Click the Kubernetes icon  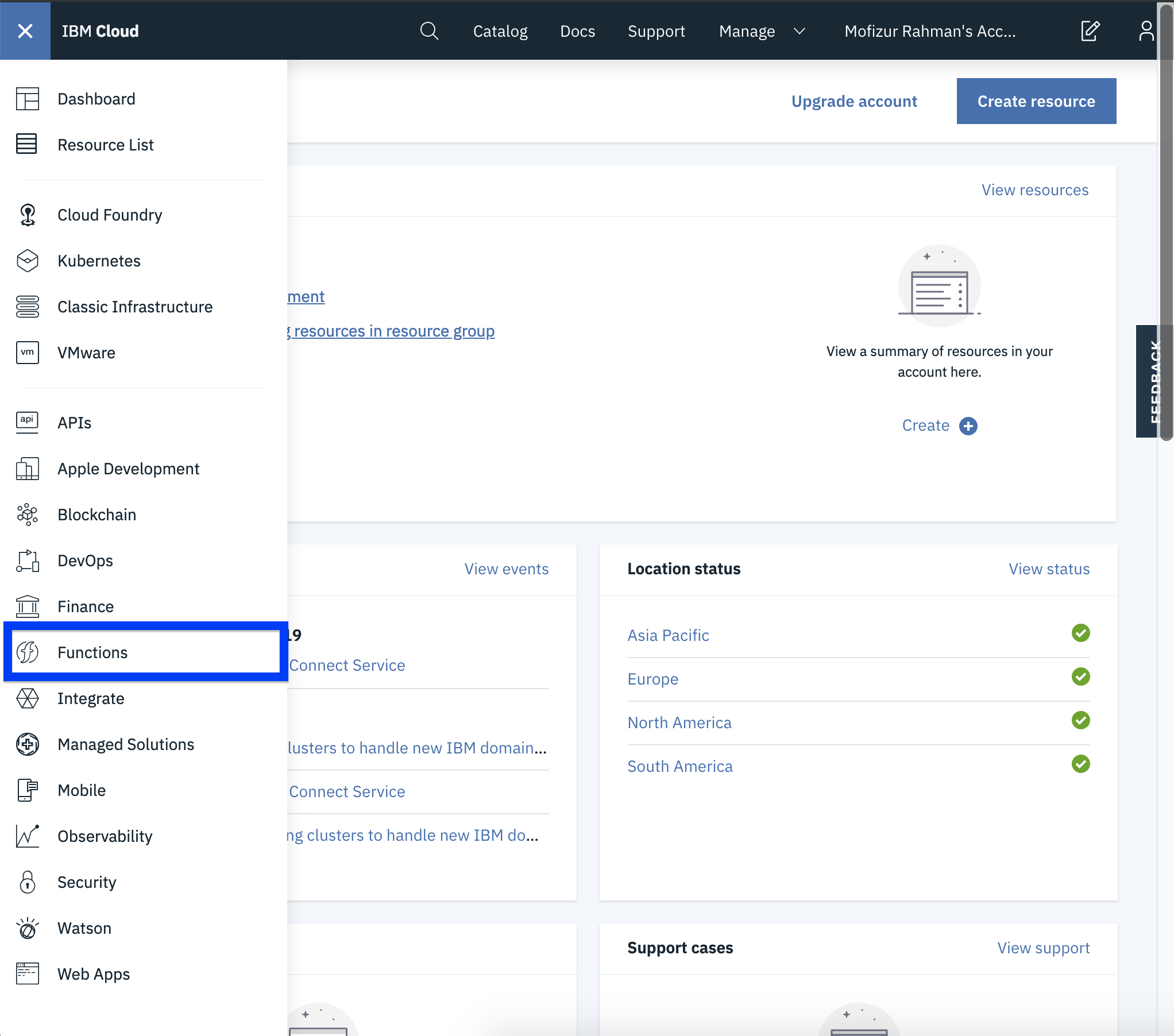point(28,261)
